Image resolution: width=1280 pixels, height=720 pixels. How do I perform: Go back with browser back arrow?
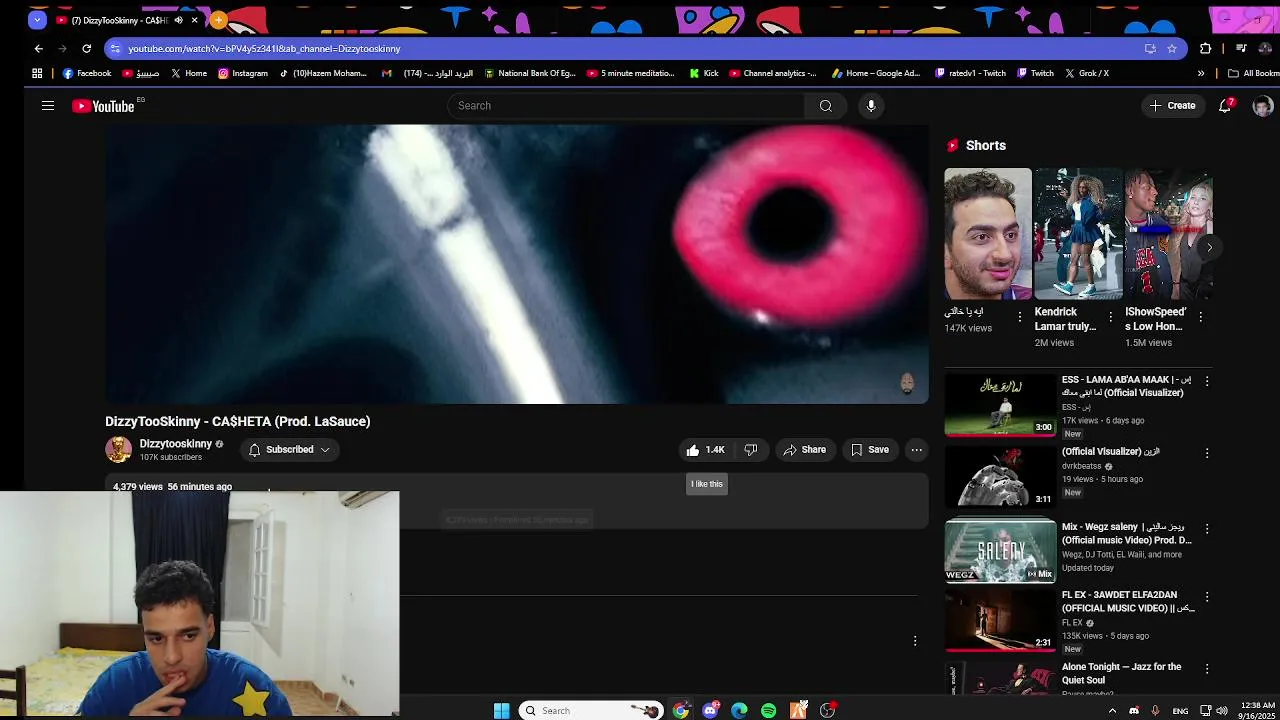tap(38, 48)
